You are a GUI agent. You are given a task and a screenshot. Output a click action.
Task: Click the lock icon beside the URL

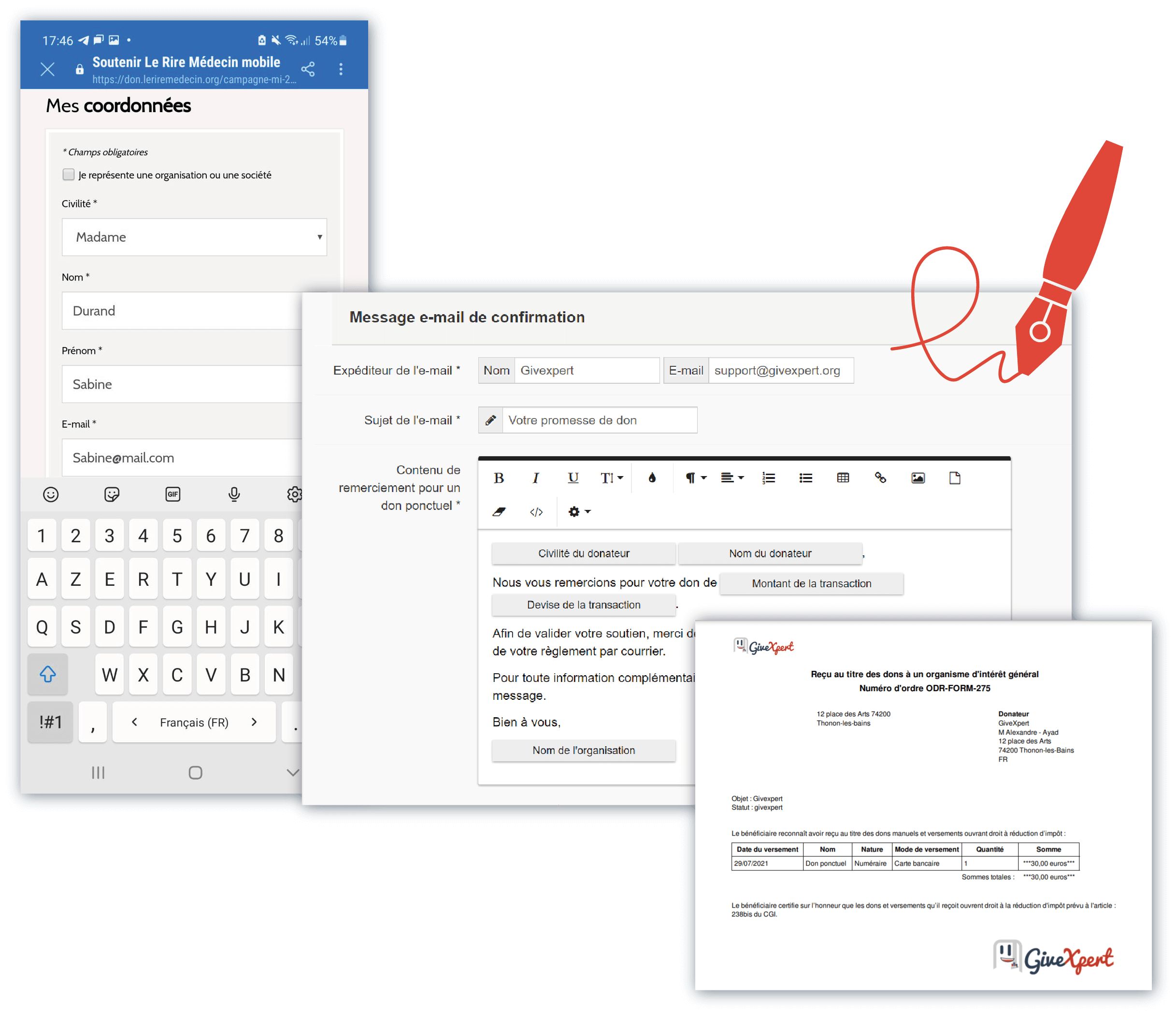click(79, 69)
